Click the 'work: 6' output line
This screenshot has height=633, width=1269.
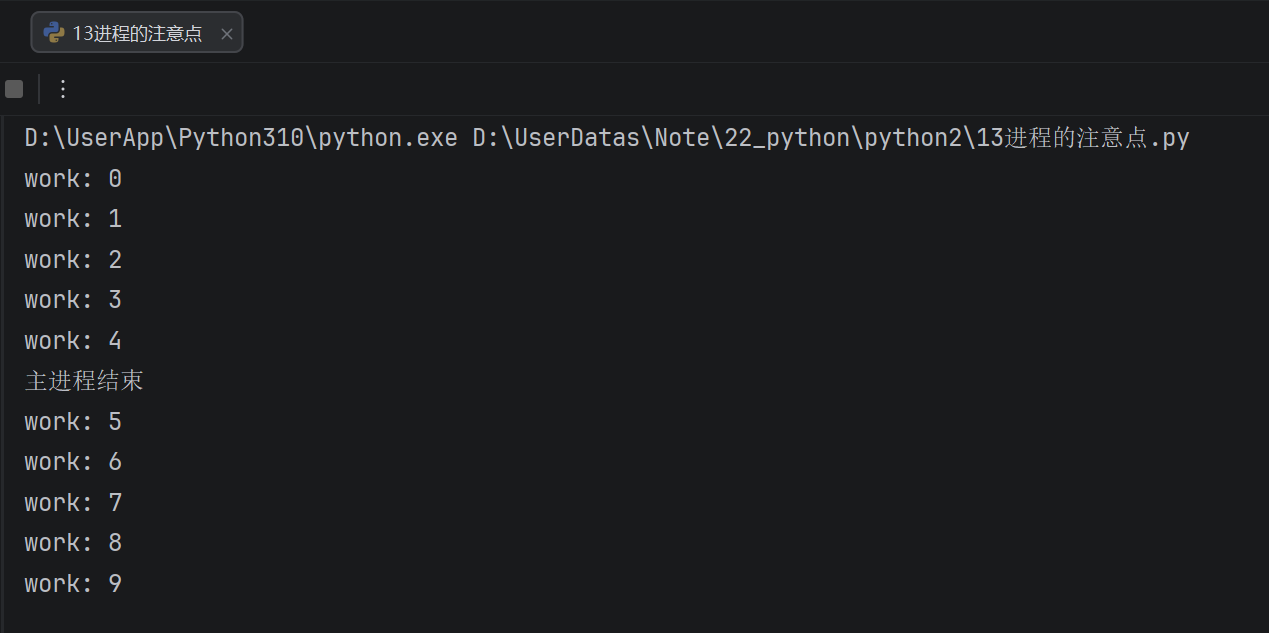[x=73, y=462]
